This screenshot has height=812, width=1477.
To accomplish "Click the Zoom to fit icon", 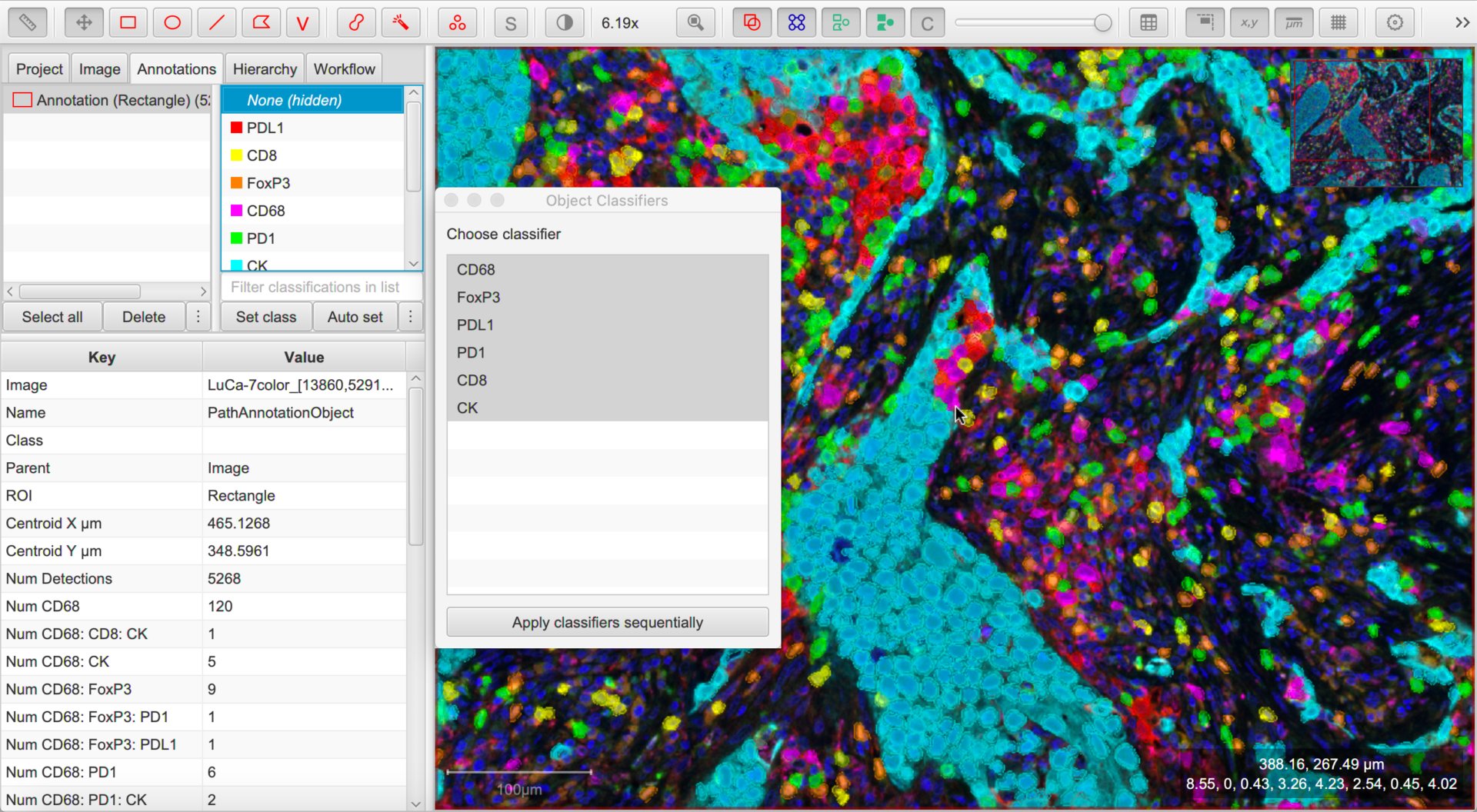I will pyautogui.click(x=695, y=23).
